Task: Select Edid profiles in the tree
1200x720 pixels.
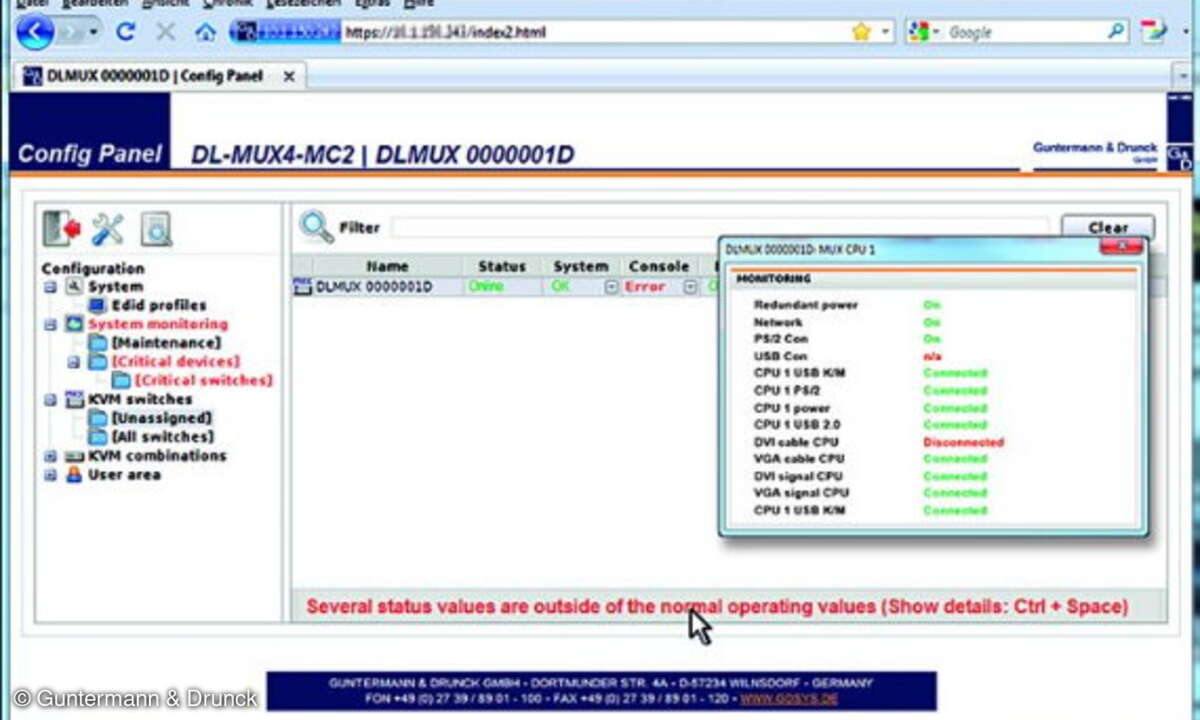Action: coord(159,305)
